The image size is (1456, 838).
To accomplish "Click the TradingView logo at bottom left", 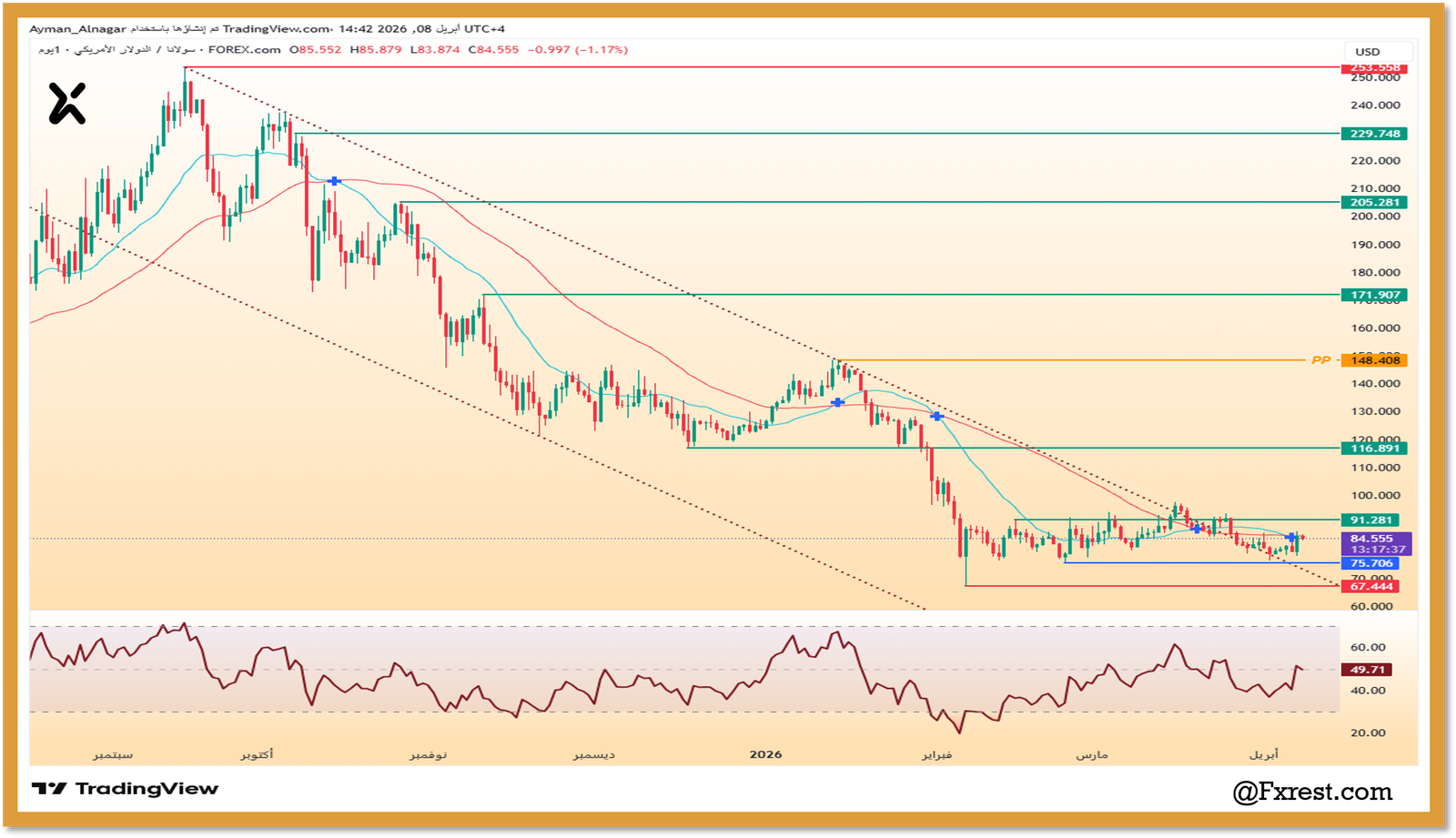I will (x=126, y=789).
